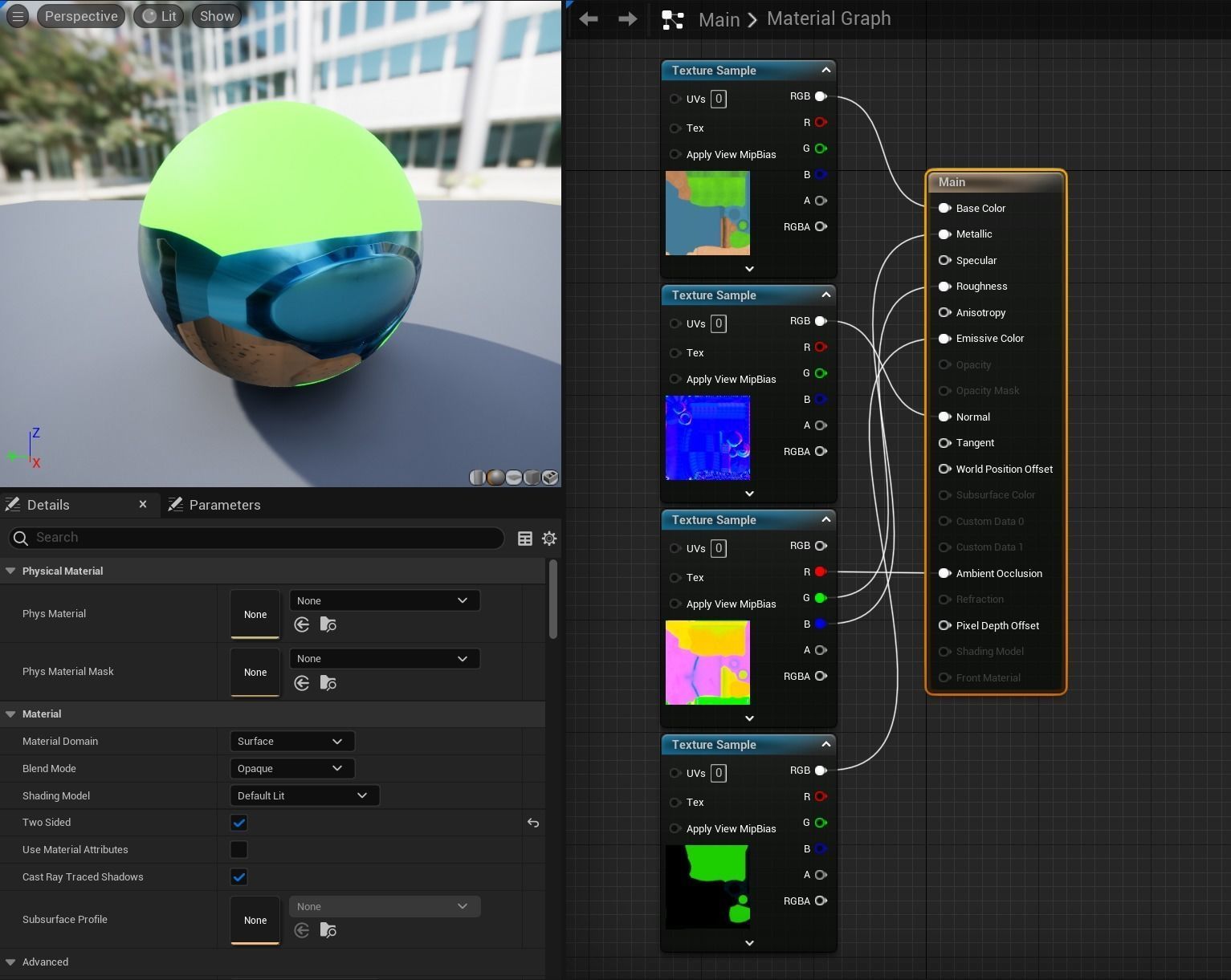Click the Details panel vertical scrollbar
1231x980 pixels.
click(x=552, y=600)
